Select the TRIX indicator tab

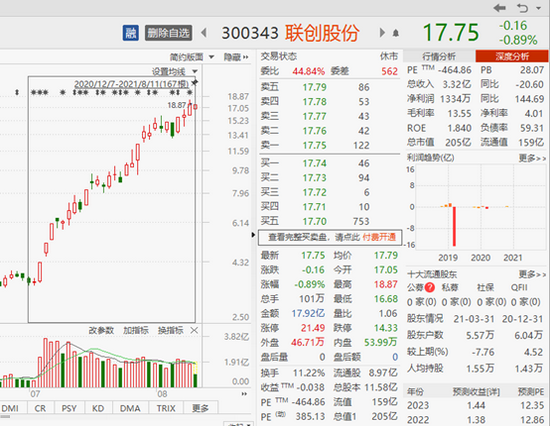(x=166, y=408)
